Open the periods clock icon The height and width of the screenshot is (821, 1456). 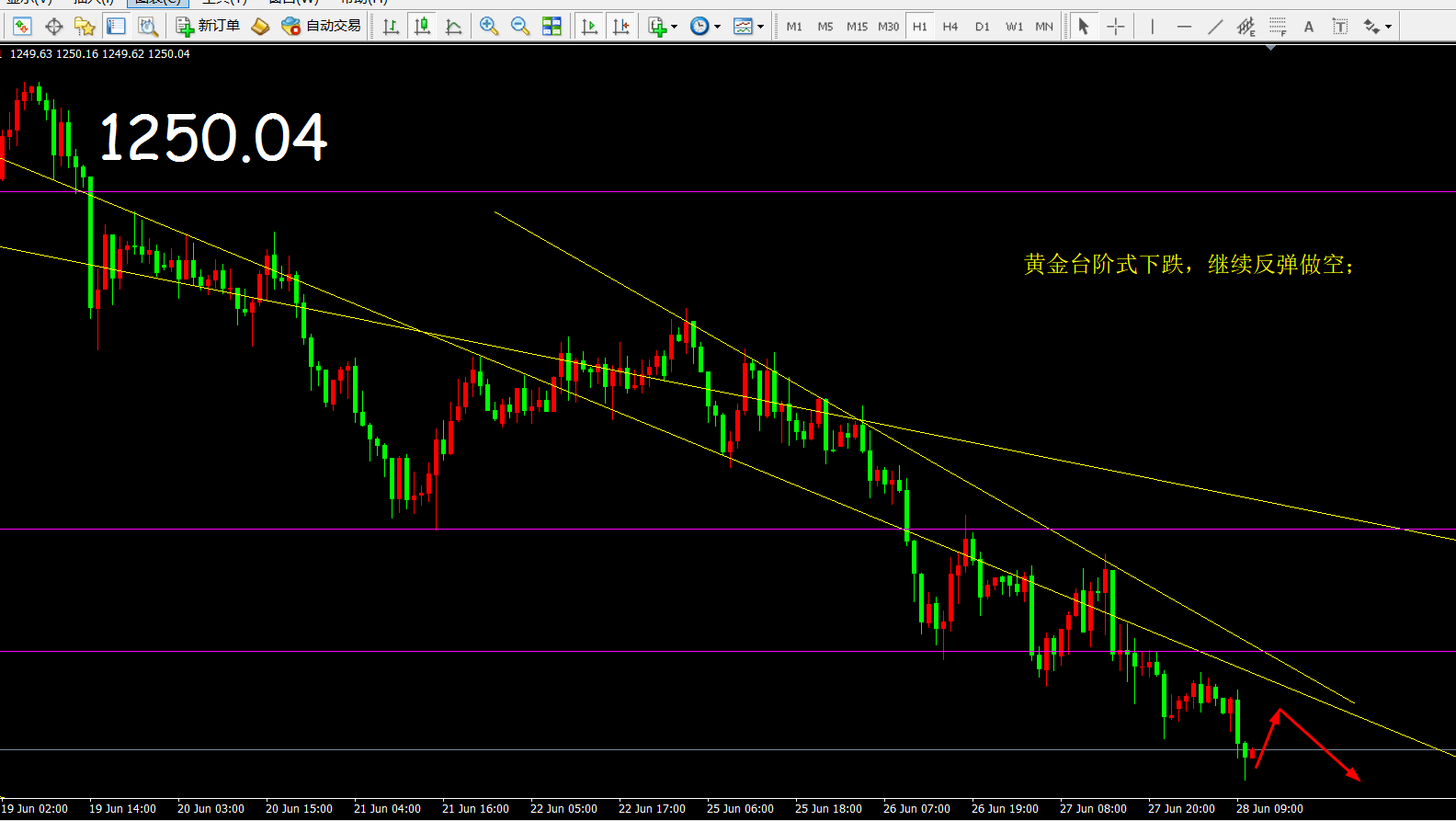tap(700, 27)
